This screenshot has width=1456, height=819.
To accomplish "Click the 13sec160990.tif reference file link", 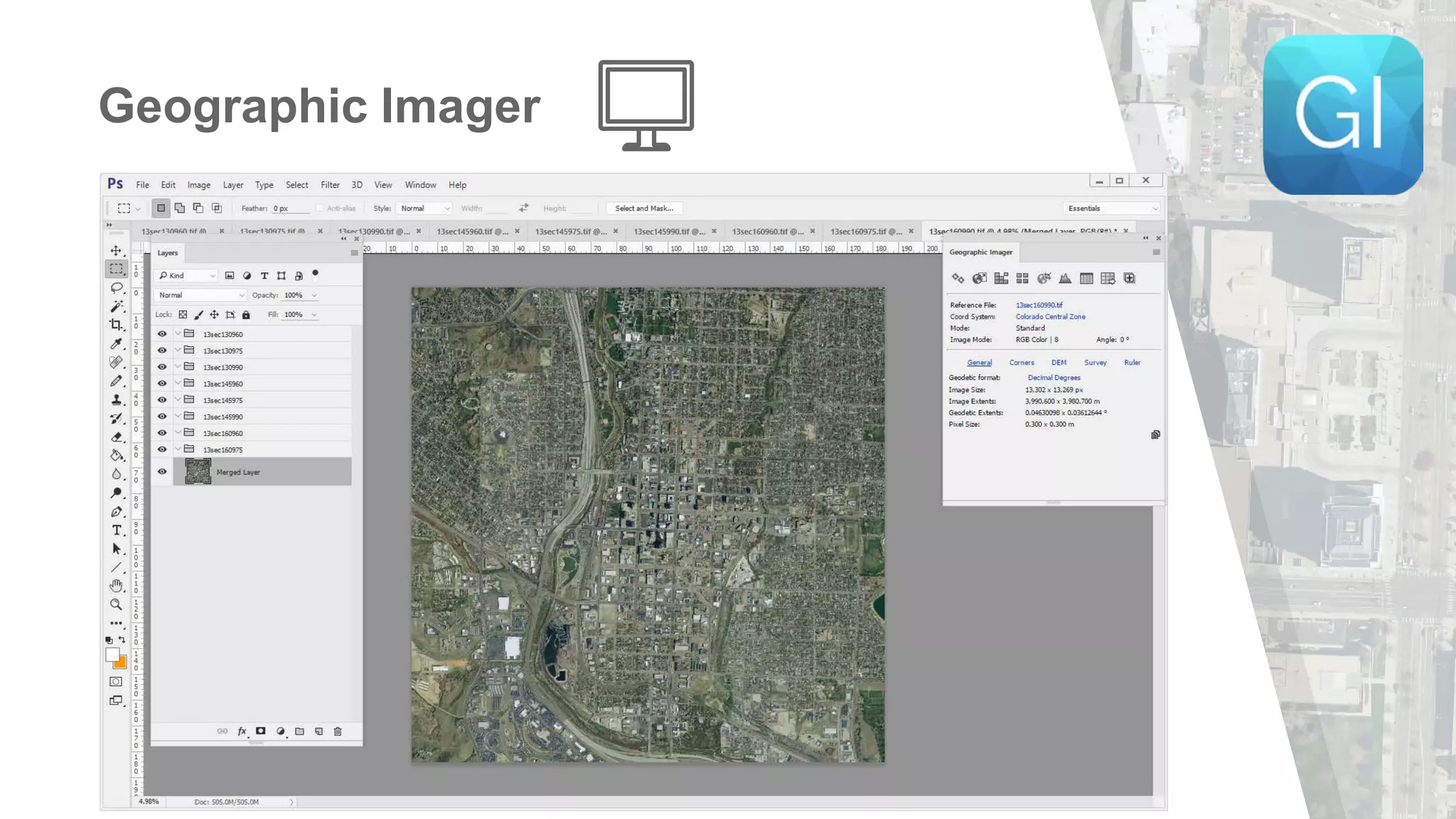I will pyautogui.click(x=1039, y=305).
